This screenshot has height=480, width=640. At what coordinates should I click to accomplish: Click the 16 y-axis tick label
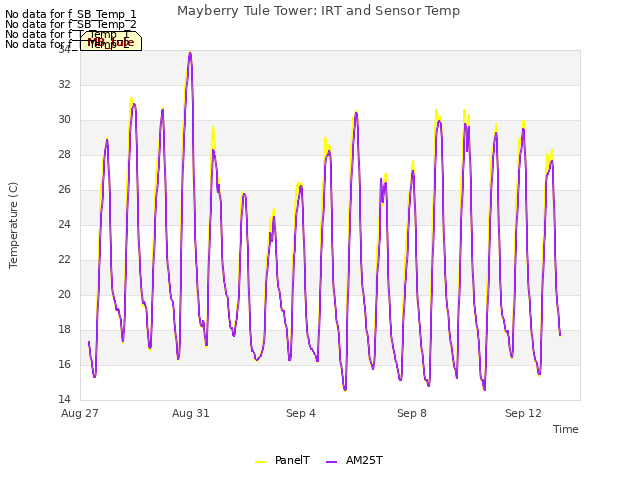[x=64, y=364]
